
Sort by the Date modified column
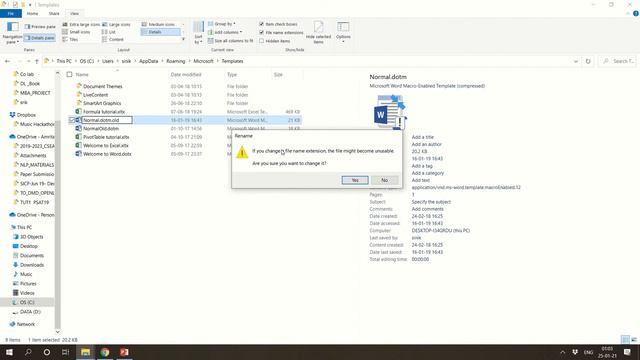pyautogui.click(x=186, y=75)
